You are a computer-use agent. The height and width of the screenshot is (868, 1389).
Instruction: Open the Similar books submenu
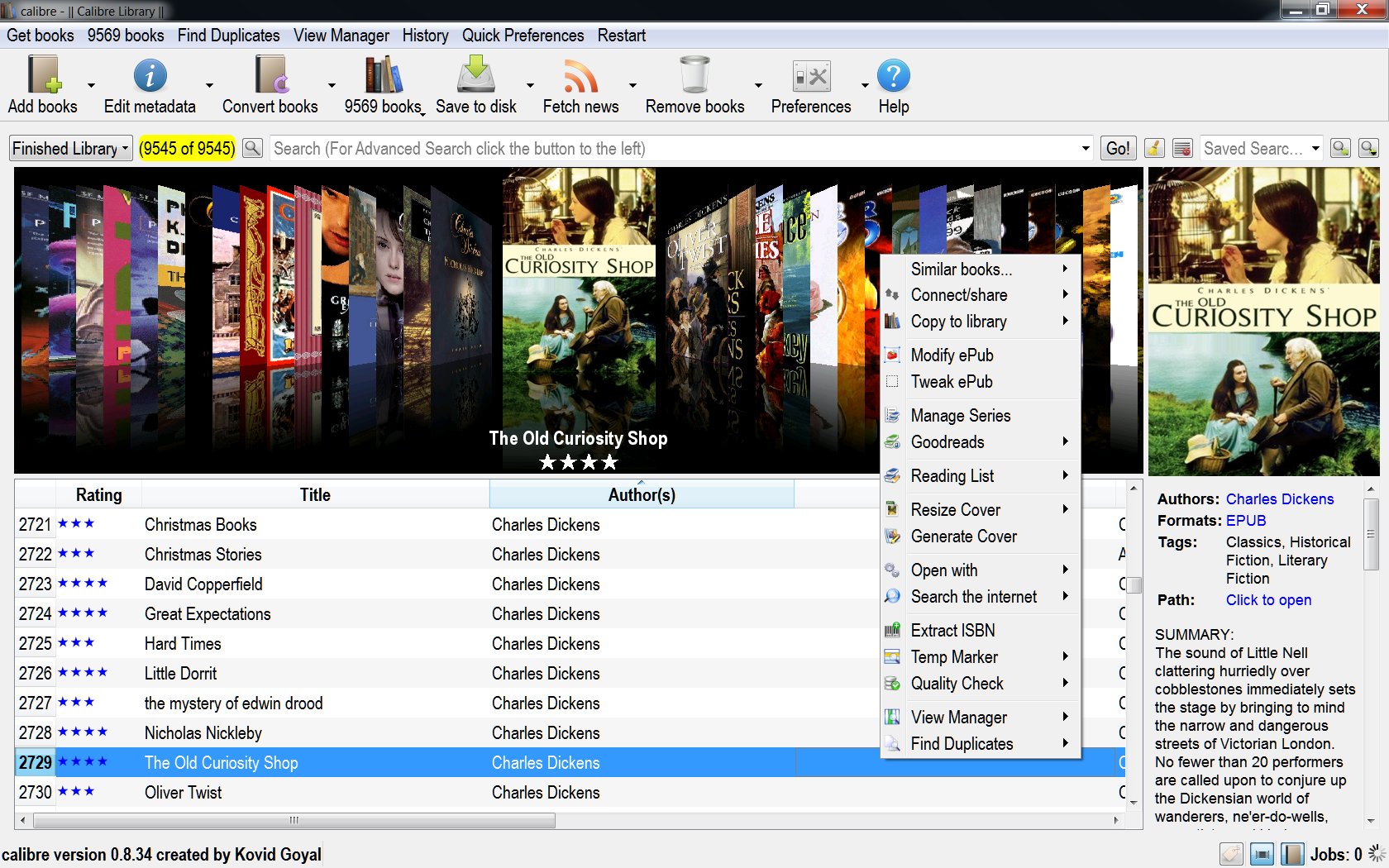pos(981,269)
